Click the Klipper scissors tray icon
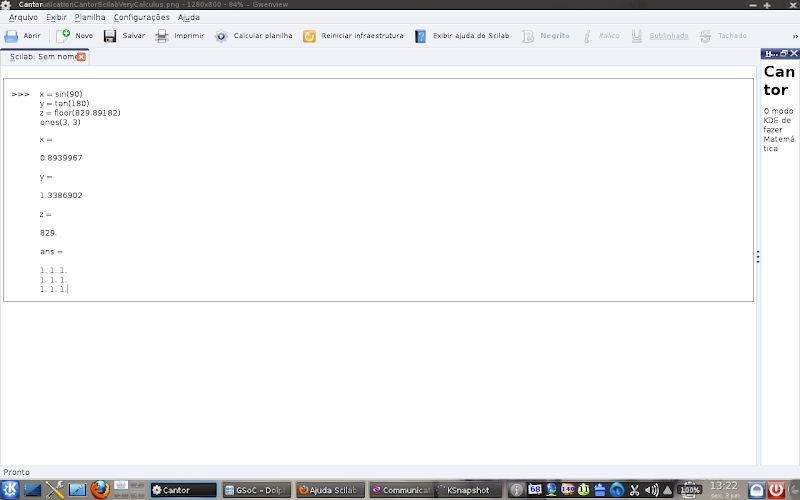800x500 pixels. (634, 490)
